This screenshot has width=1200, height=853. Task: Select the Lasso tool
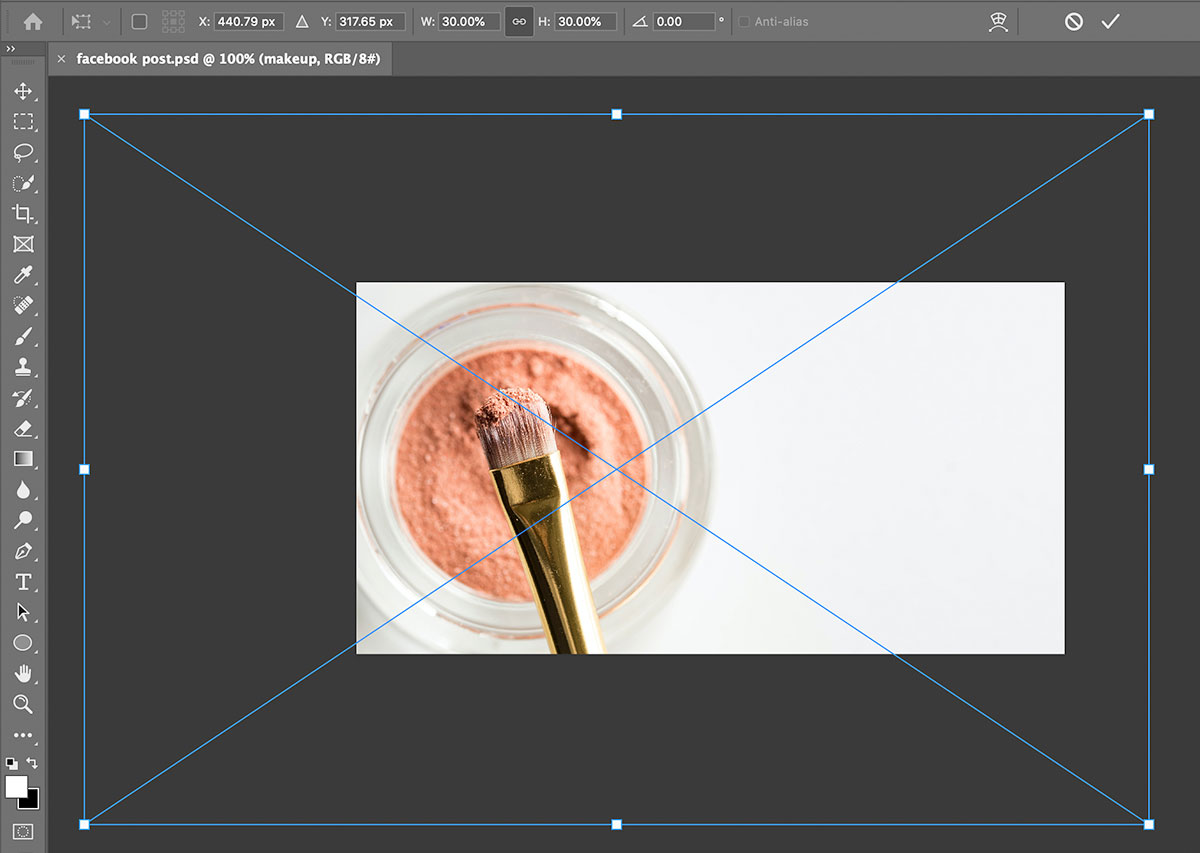(22, 152)
